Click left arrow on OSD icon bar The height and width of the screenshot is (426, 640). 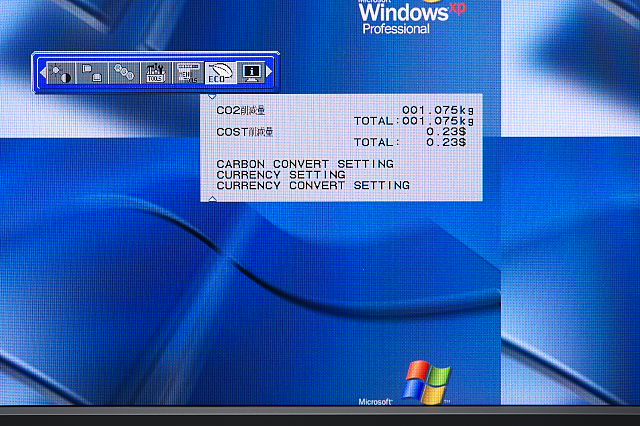point(42,73)
